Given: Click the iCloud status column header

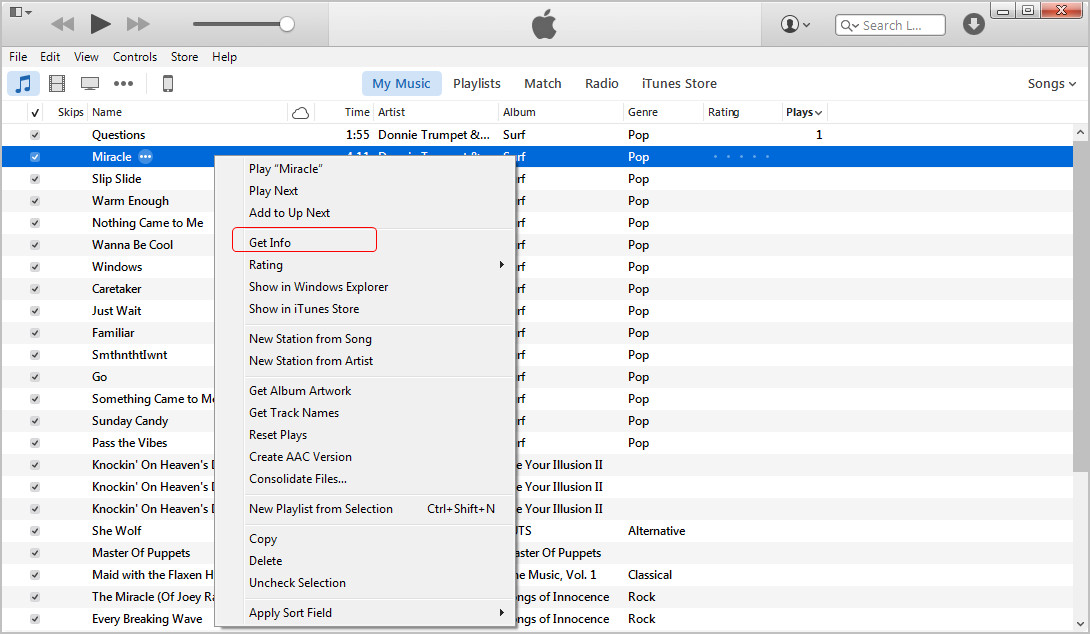Looking at the screenshot, I should 300,113.
